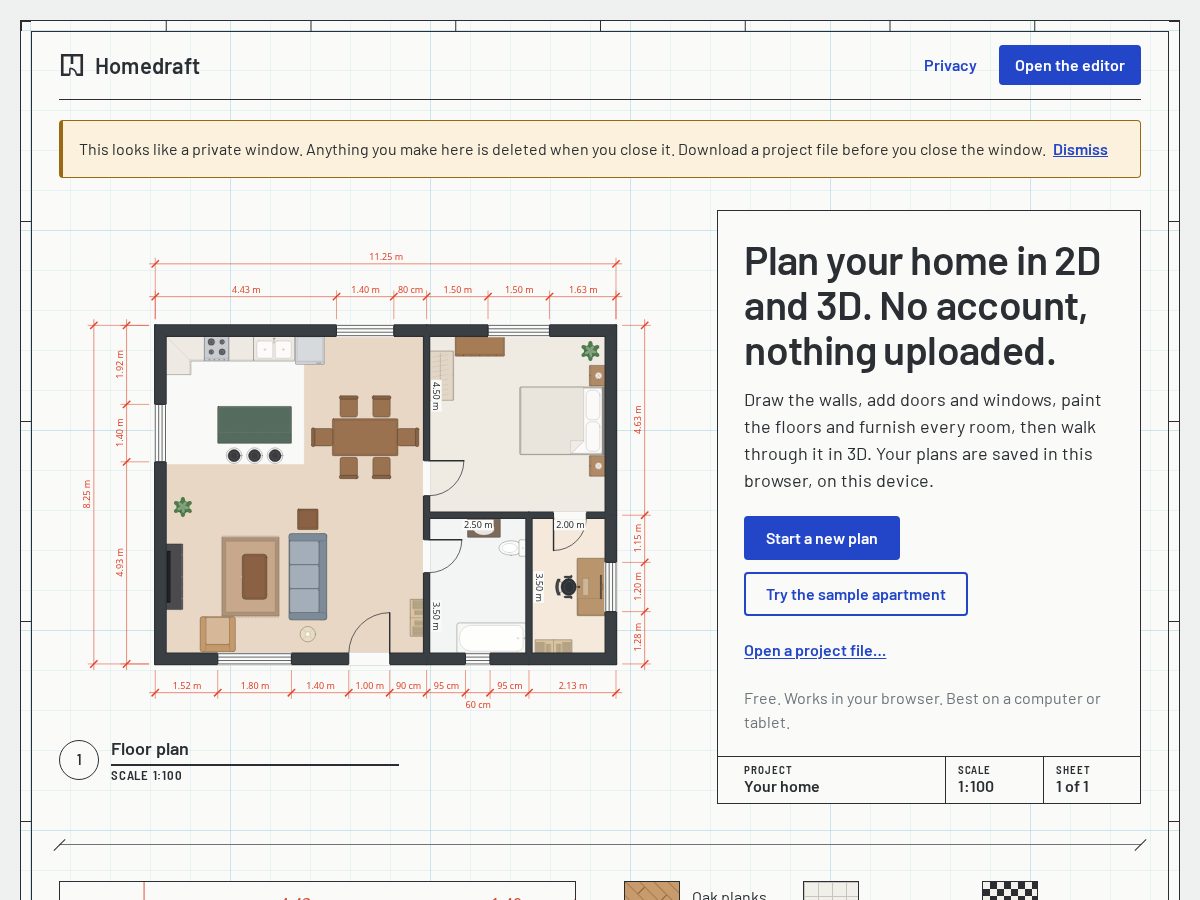Click the 8.25 m overall height dimension
The image size is (1200, 900).
pyautogui.click(x=87, y=494)
